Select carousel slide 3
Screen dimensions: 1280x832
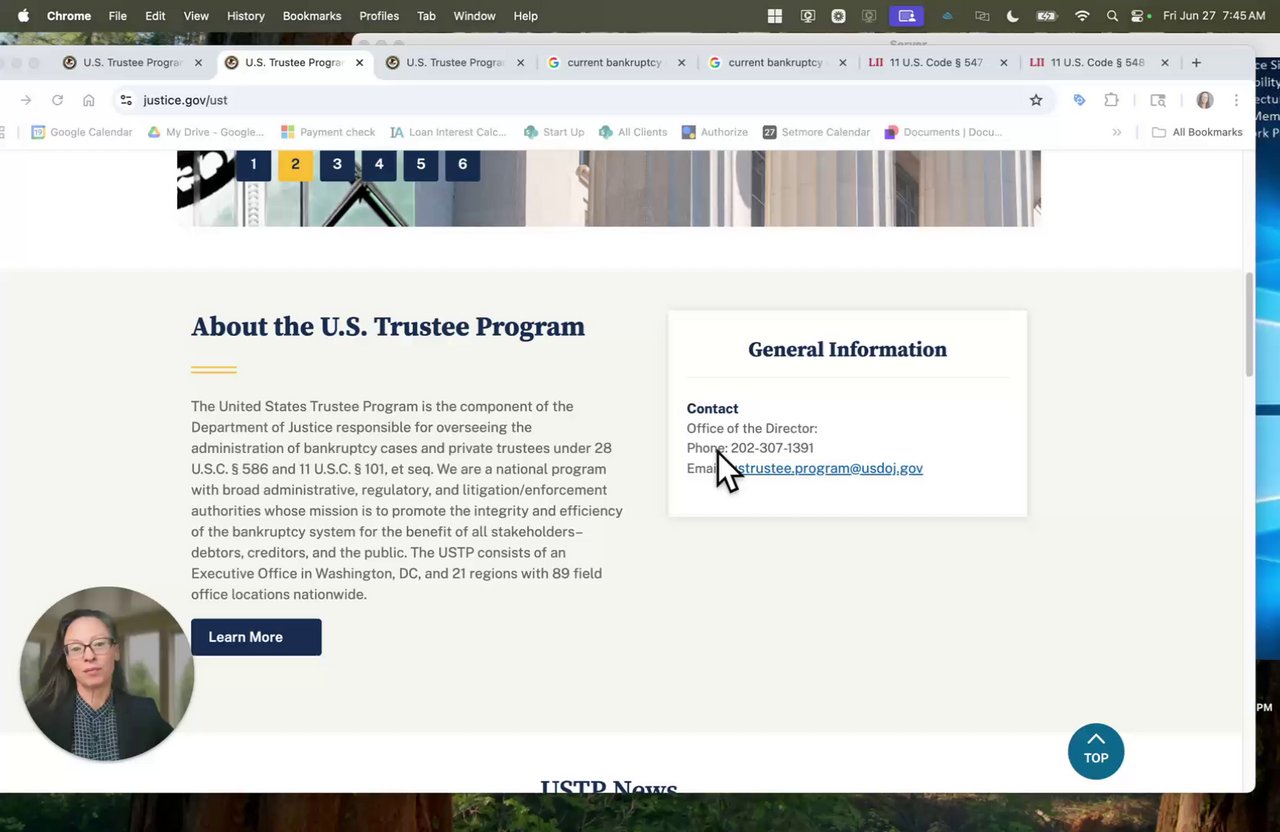pos(337,164)
